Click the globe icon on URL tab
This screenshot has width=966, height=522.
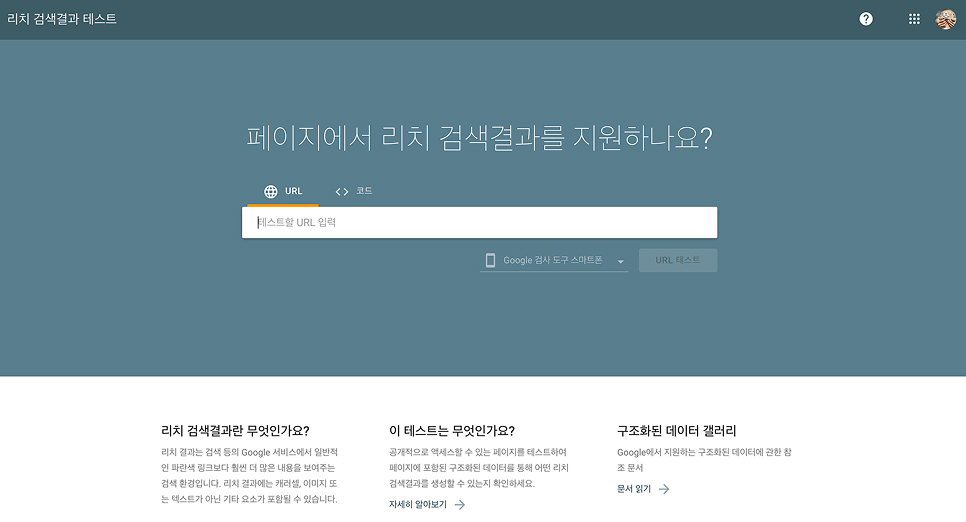tap(270, 192)
